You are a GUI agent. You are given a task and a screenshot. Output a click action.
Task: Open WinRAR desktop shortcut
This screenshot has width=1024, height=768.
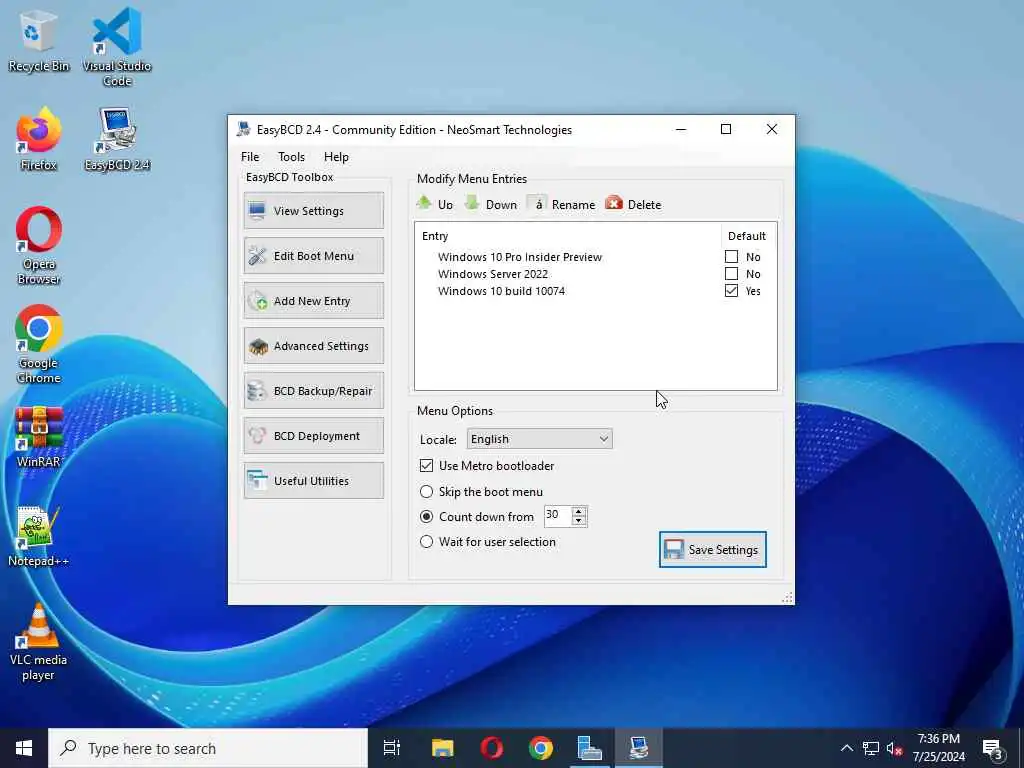39,437
